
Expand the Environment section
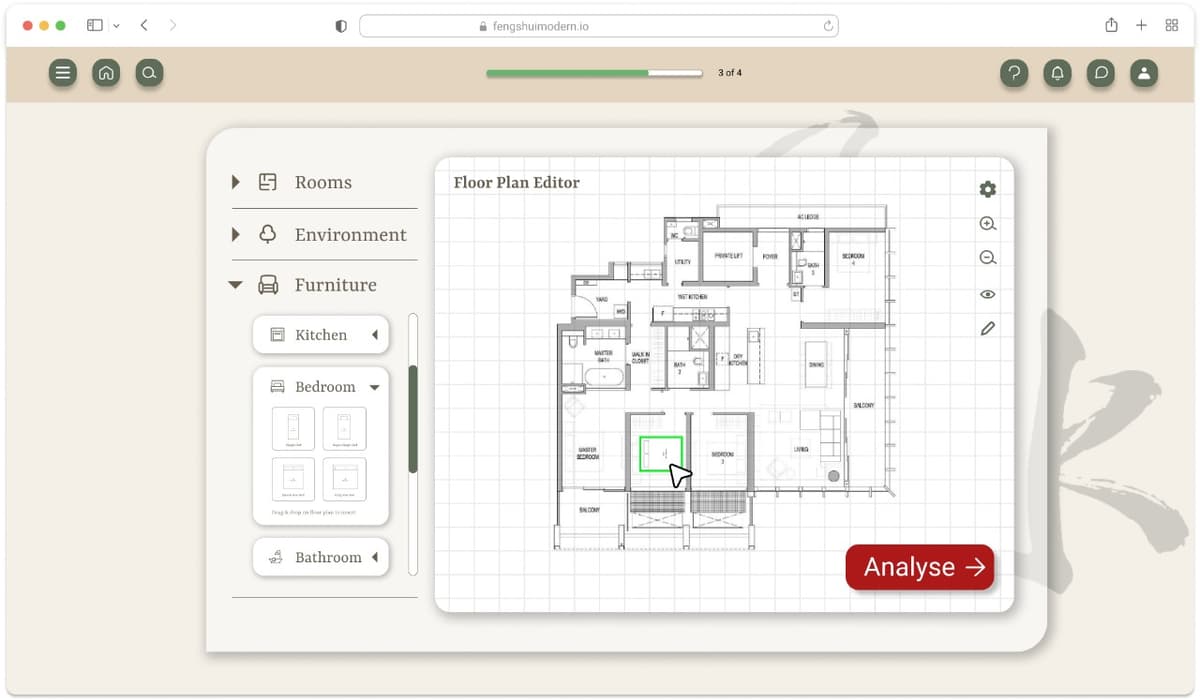(x=235, y=234)
